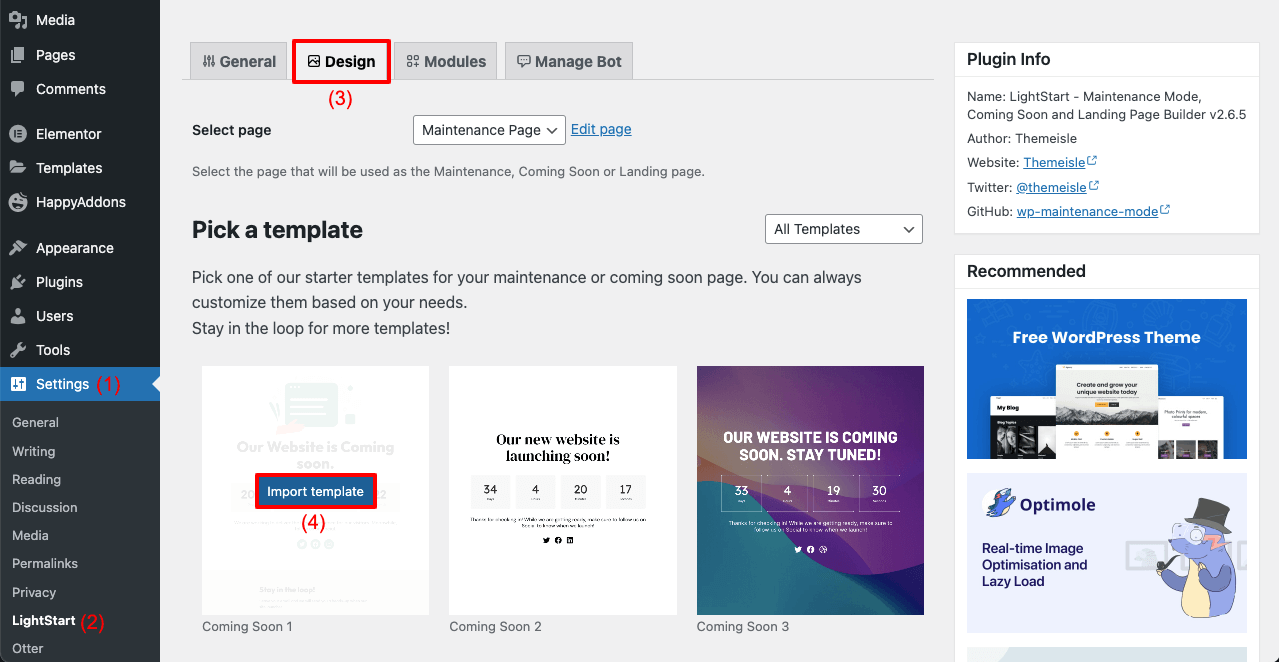The image size is (1279, 662).
Task: Switch to the Manage Bot tab
Action: 569,61
